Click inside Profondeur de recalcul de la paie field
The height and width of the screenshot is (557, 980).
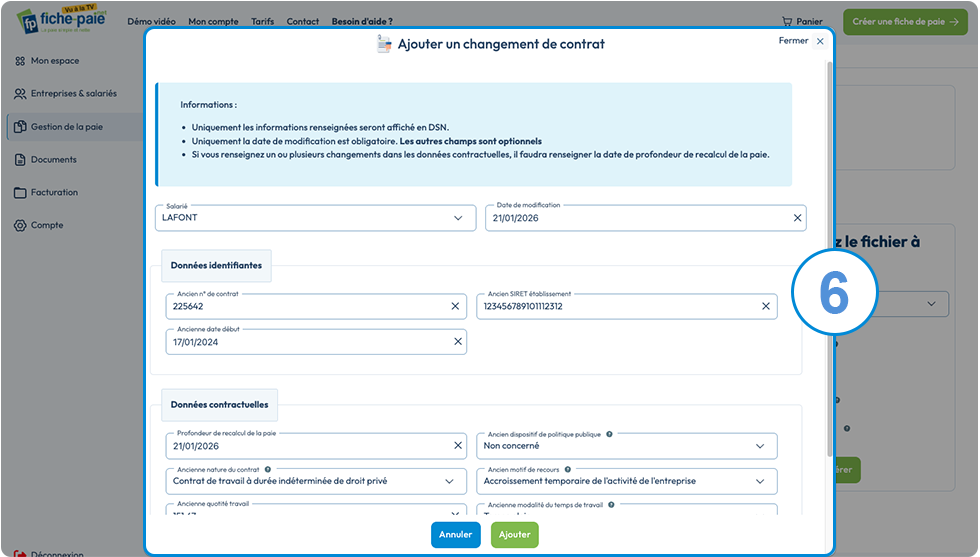pos(316,446)
